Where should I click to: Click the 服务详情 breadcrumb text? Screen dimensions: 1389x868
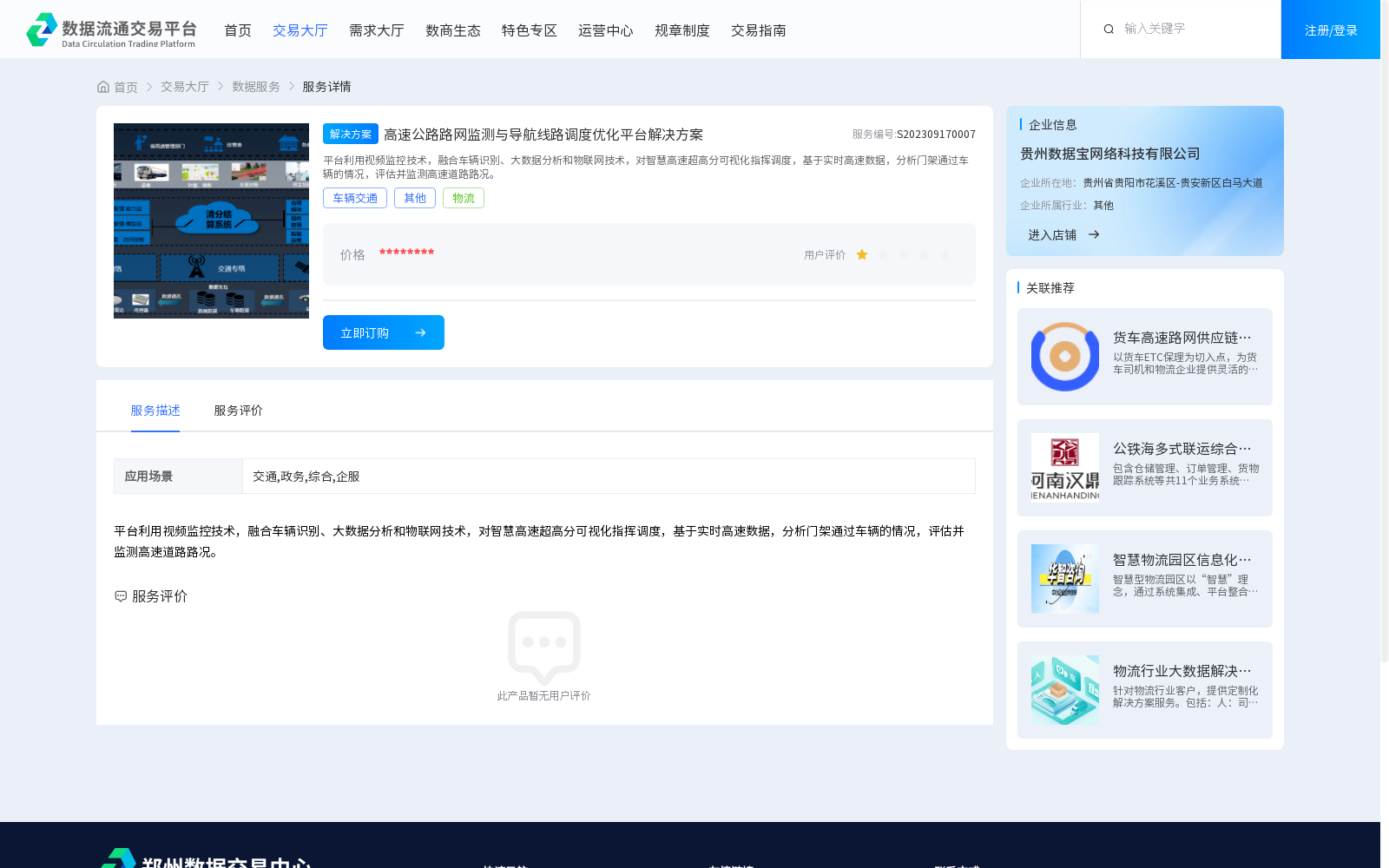coord(326,87)
